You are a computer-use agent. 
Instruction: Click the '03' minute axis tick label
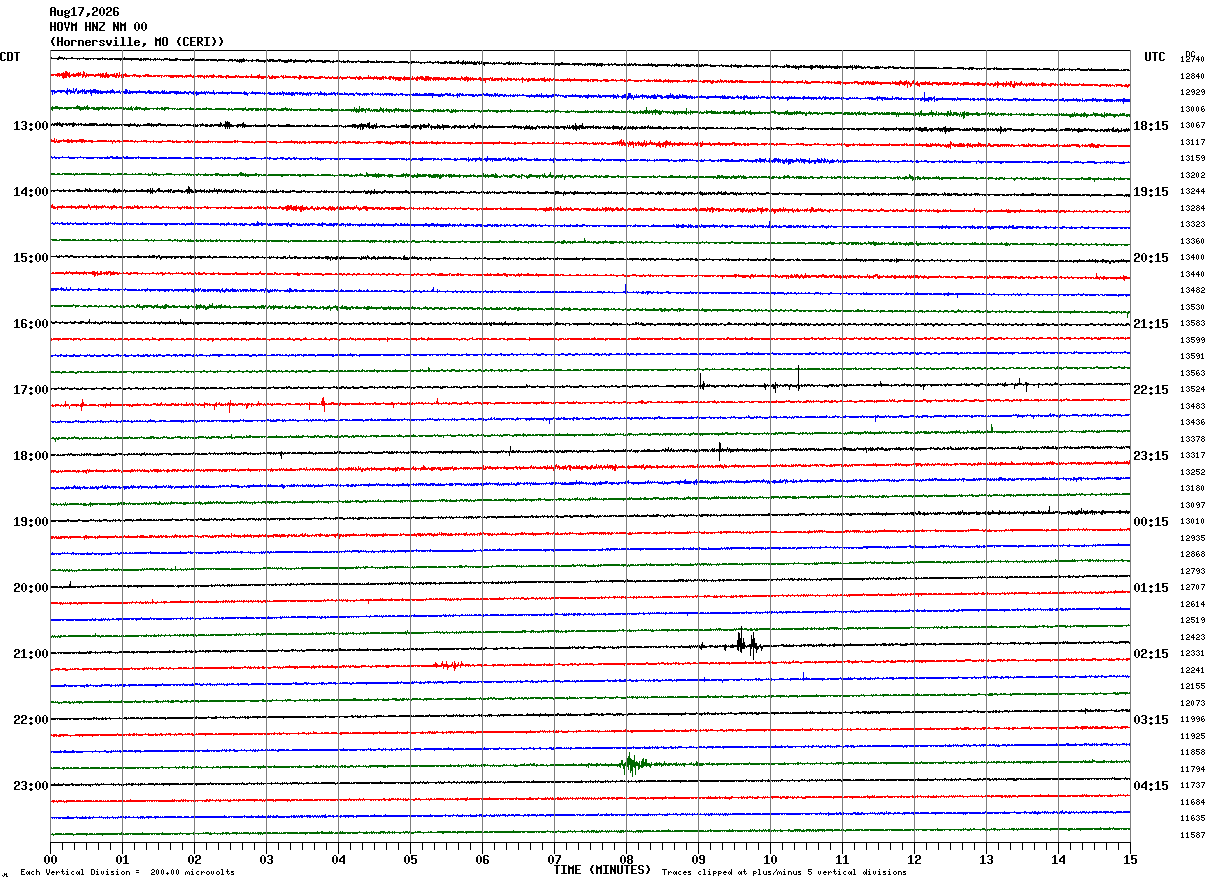click(266, 859)
